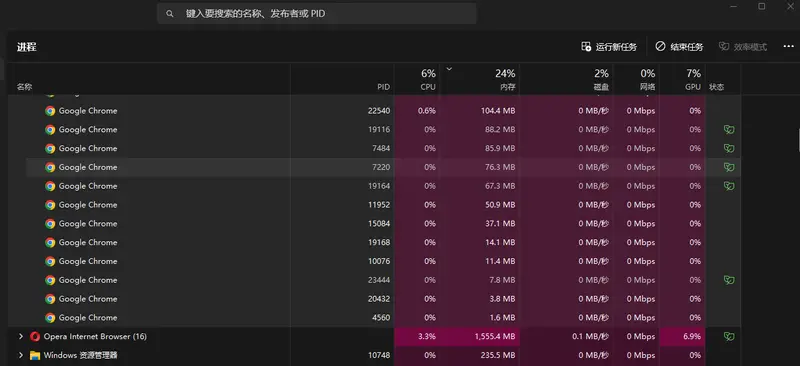Click the memory value 76.3 MB

500,167
